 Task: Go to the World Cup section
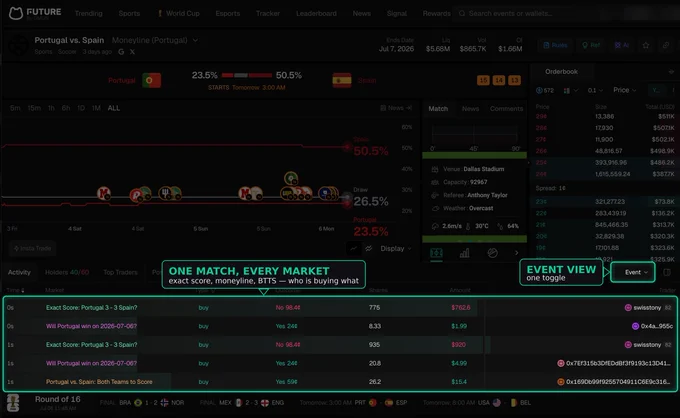179,13
